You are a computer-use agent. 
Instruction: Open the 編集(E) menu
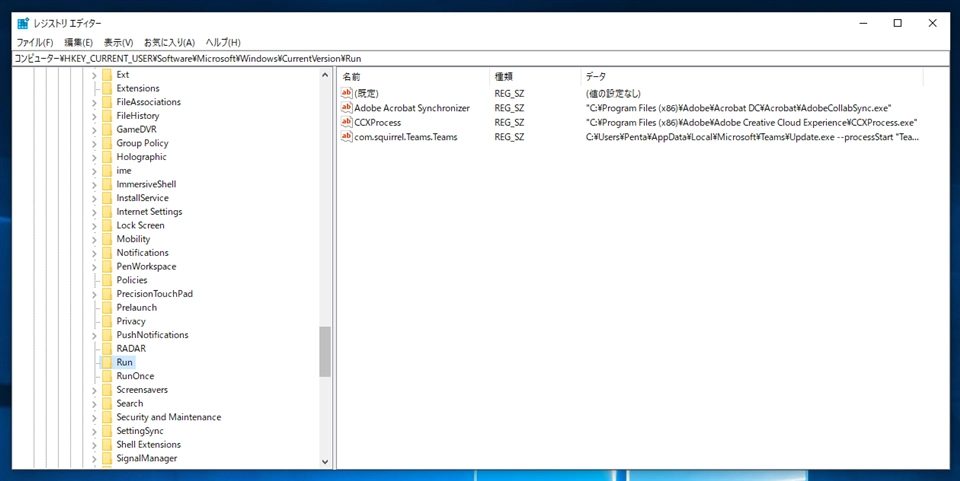coord(78,42)
